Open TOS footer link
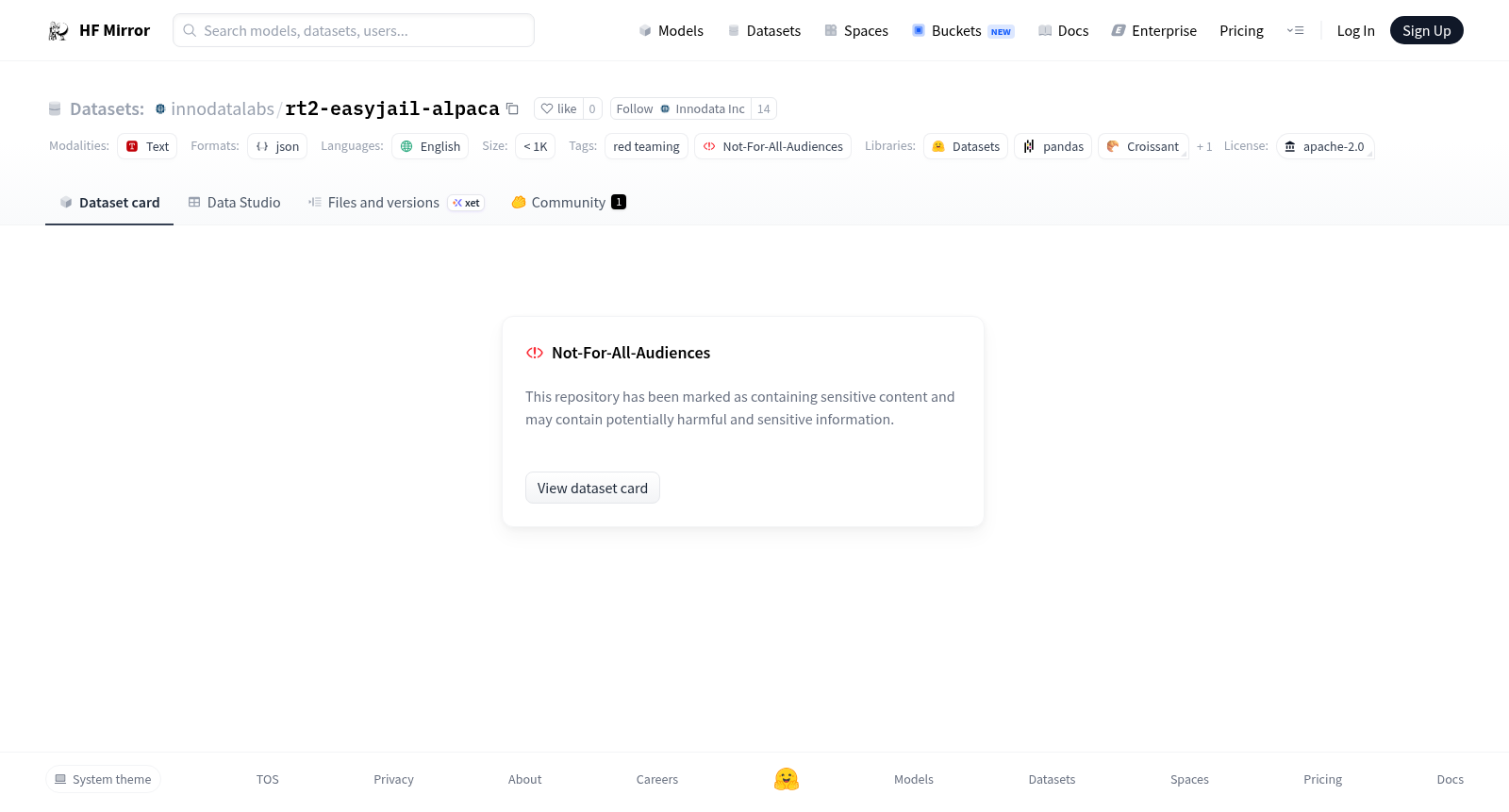The width and height of the screenshot is (1509, 812). (x=268, y=779)
